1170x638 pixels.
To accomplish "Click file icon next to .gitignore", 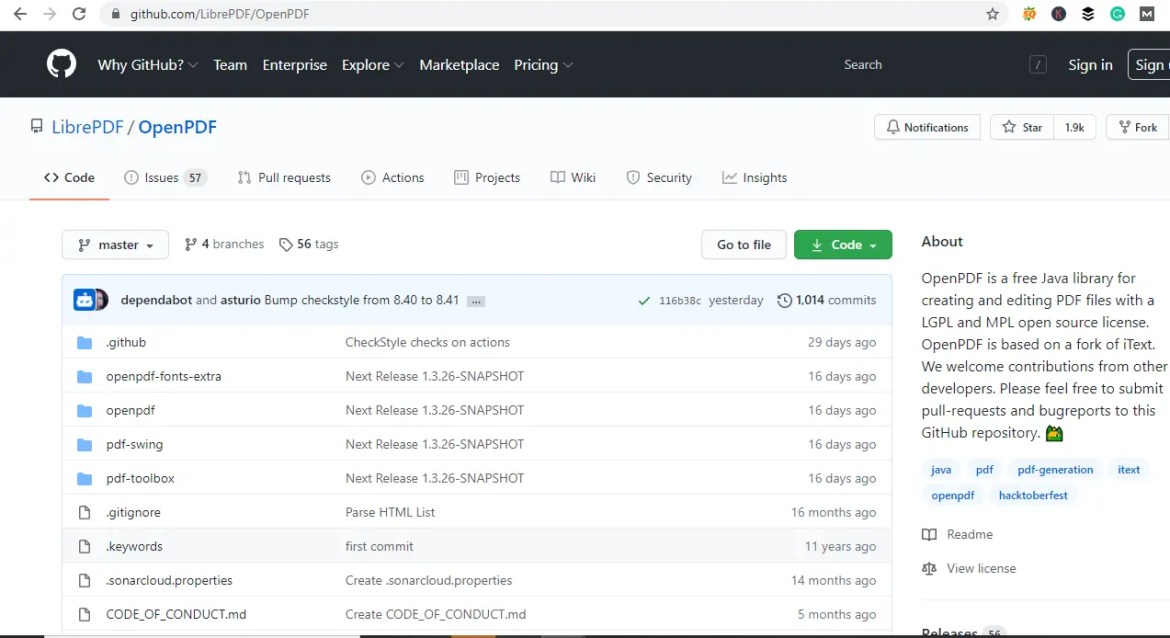I will pos(84,513).
